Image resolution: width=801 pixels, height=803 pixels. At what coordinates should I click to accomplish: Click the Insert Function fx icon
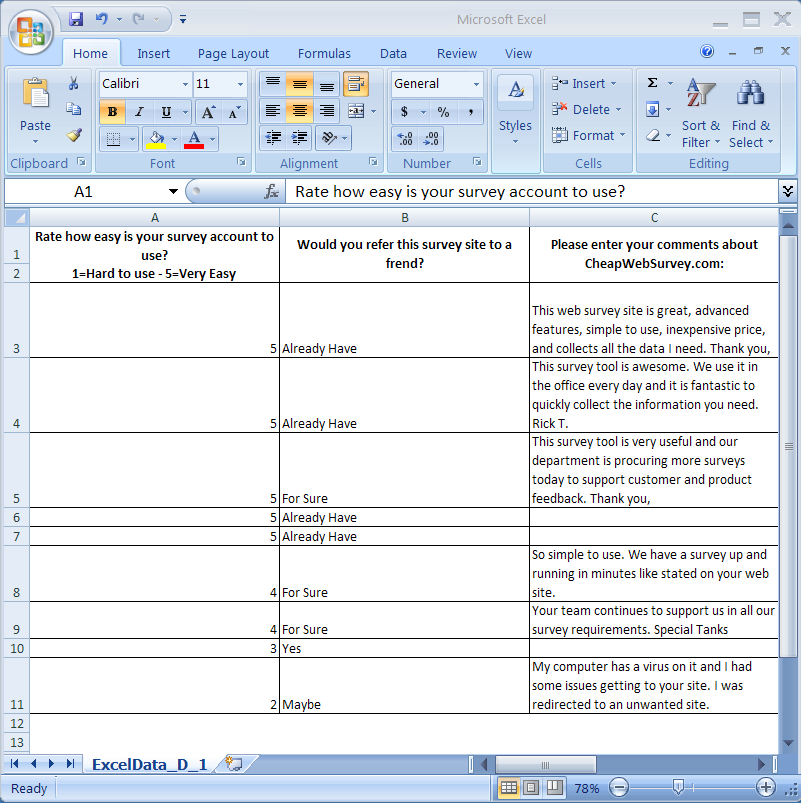click(271, 191)
